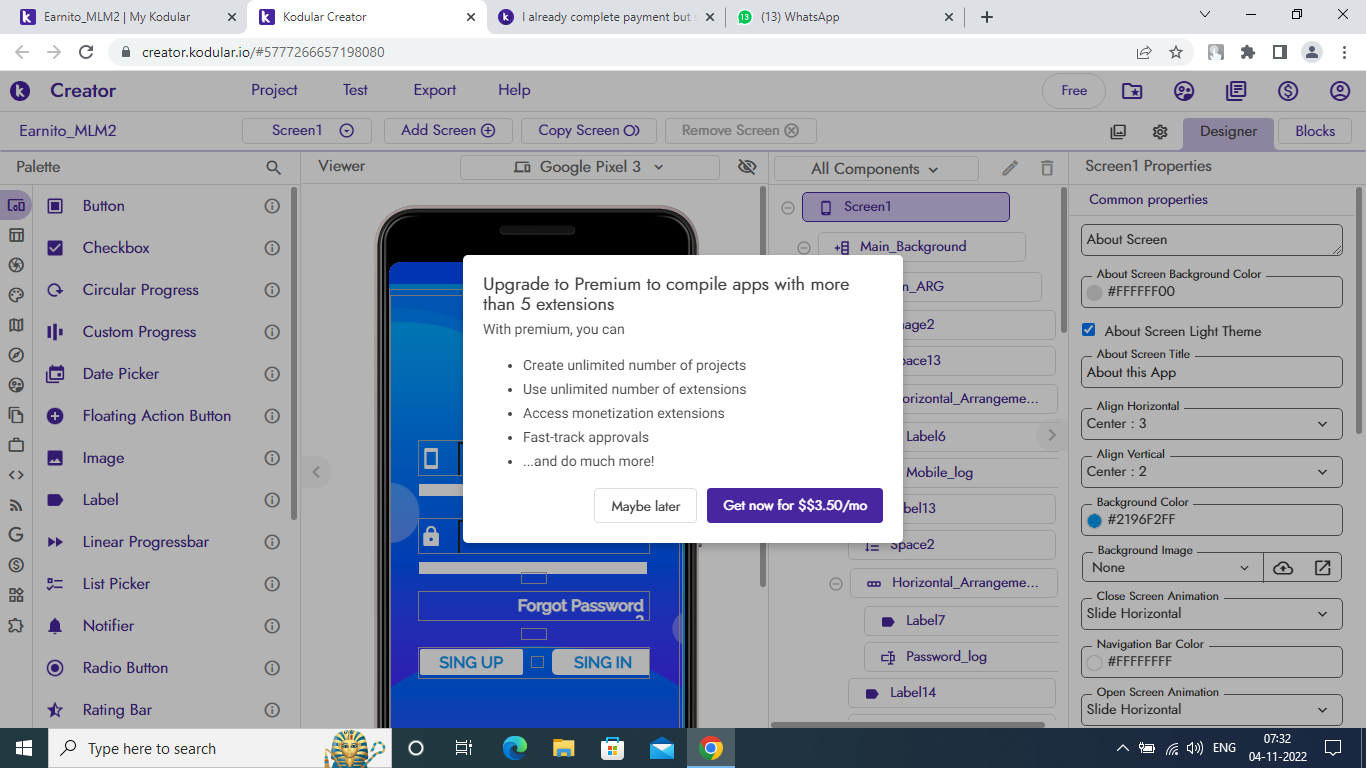Select Label14 in component tree
The width and height of the screenshot is (1366, 768).
[952, 692]
